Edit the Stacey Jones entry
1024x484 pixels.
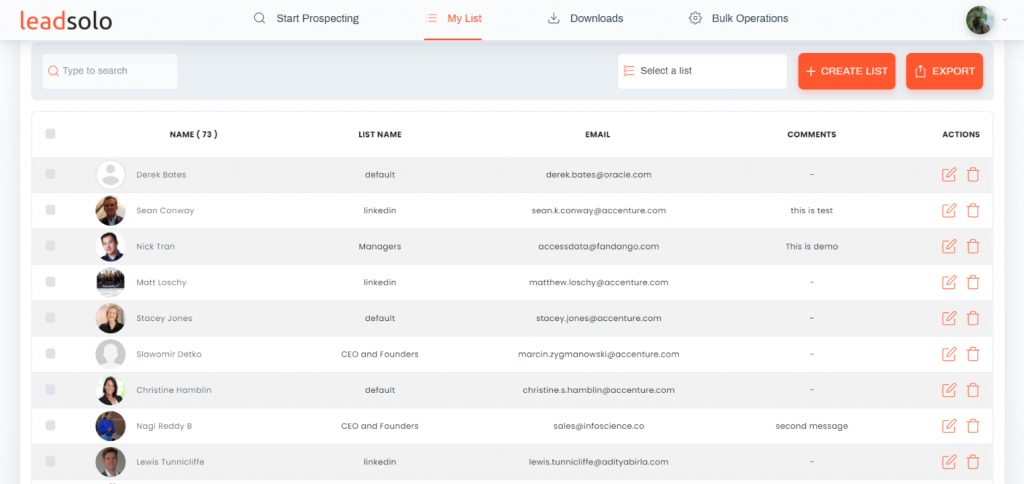pos(949,318)
